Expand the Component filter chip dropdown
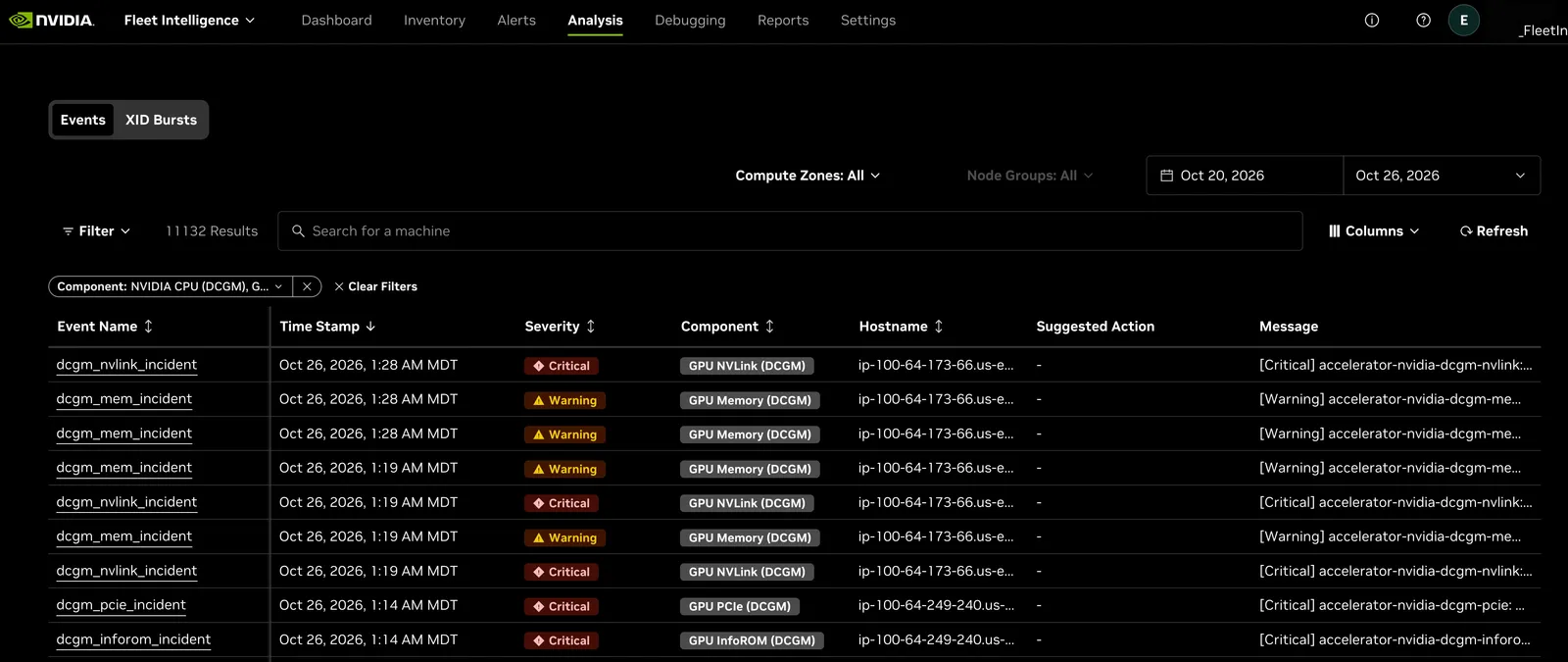This screenshot has width=1568, height=662. [x=171, y=286]
